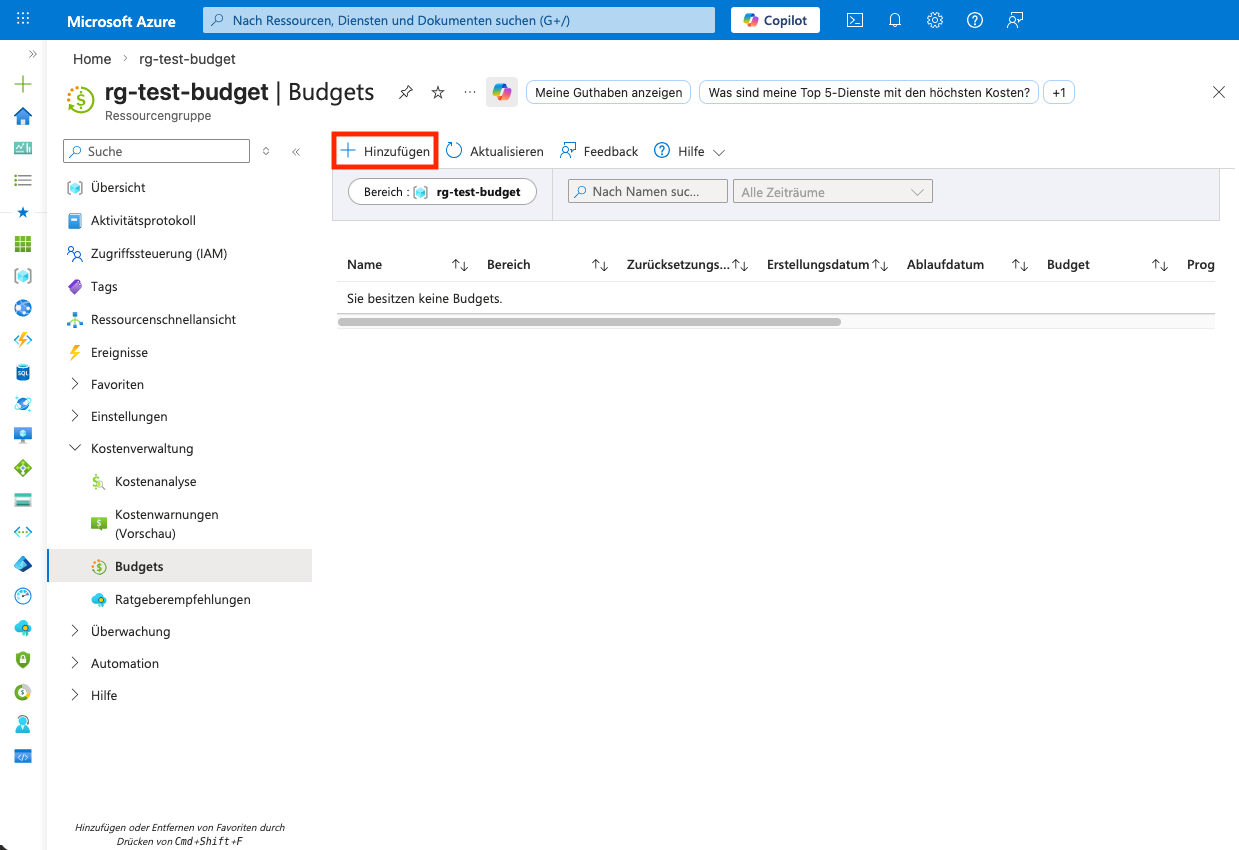Open the portal settings gear icon
1239x850 pixels.
(x=935, y=20)
